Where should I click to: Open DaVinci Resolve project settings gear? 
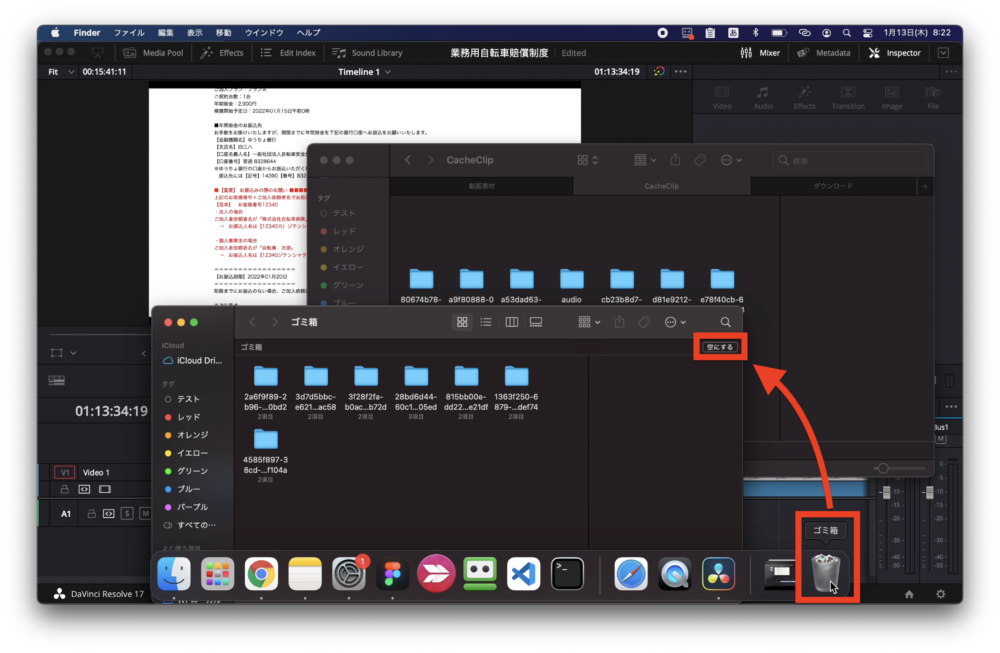[941, 594]
